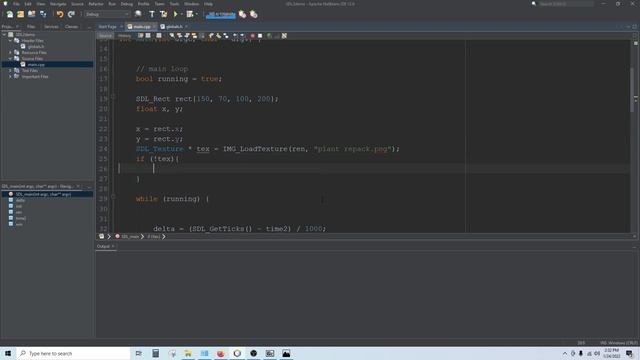Click the taskbar 'Type here to search' box

tap(73, 353)
